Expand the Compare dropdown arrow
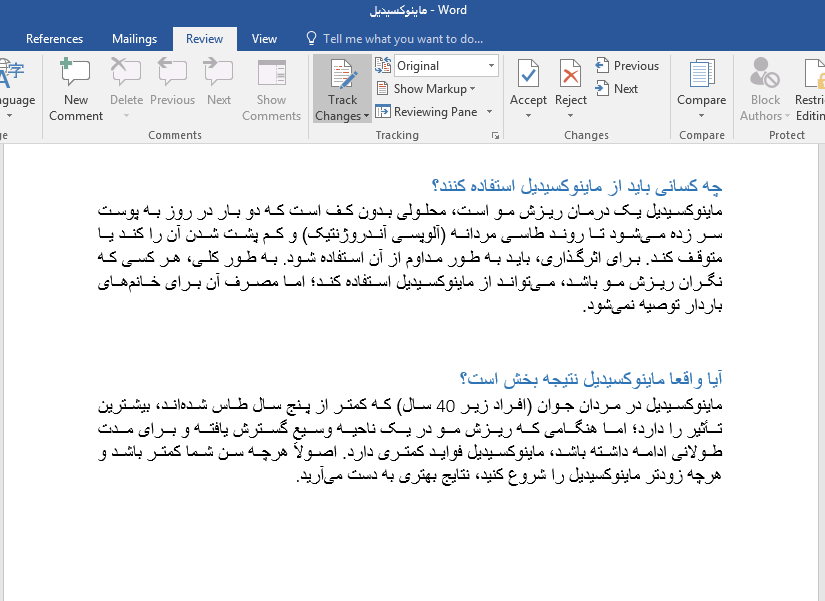Image resolution: width=825 pixels, height=601 pixels. point(701,116)
